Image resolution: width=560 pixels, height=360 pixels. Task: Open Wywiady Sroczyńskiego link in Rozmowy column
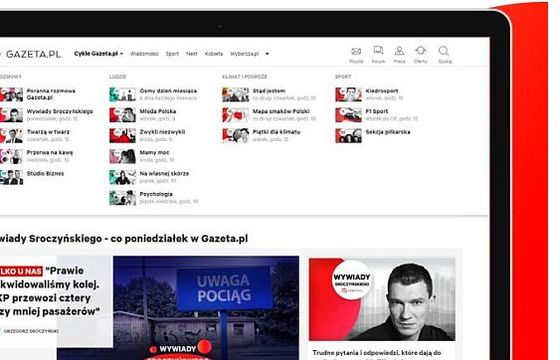[x=60, y=111]
